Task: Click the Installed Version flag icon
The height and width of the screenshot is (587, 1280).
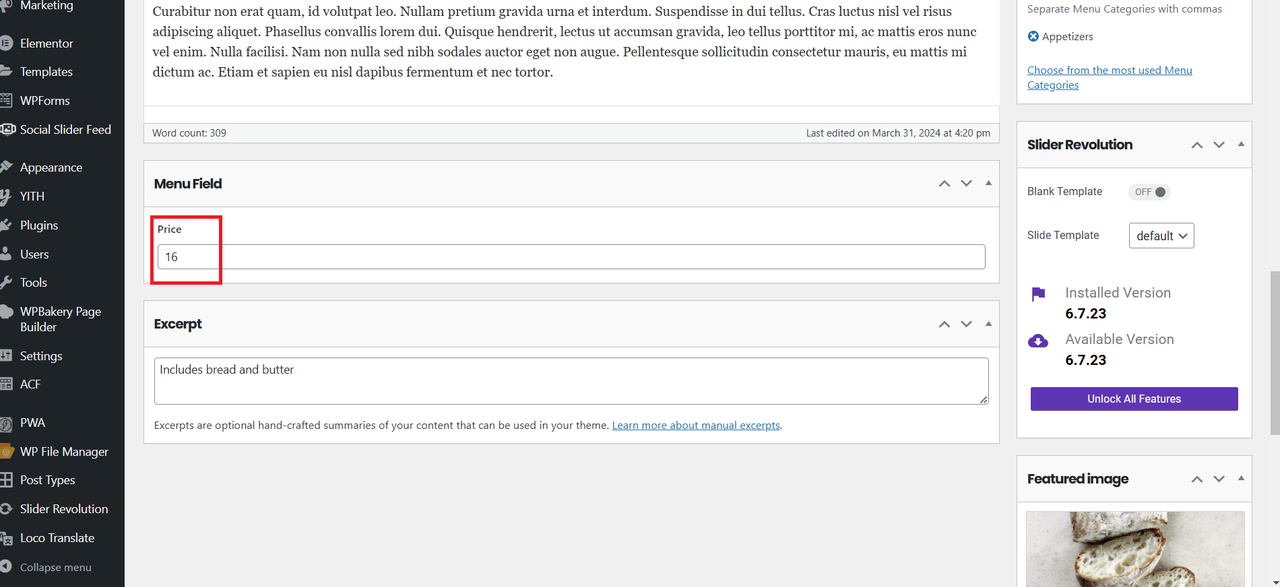Action: (1038, 294)
